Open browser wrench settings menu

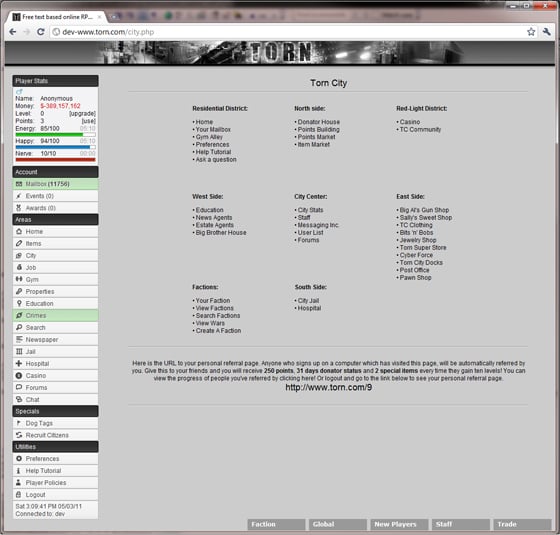coord(547,32)
